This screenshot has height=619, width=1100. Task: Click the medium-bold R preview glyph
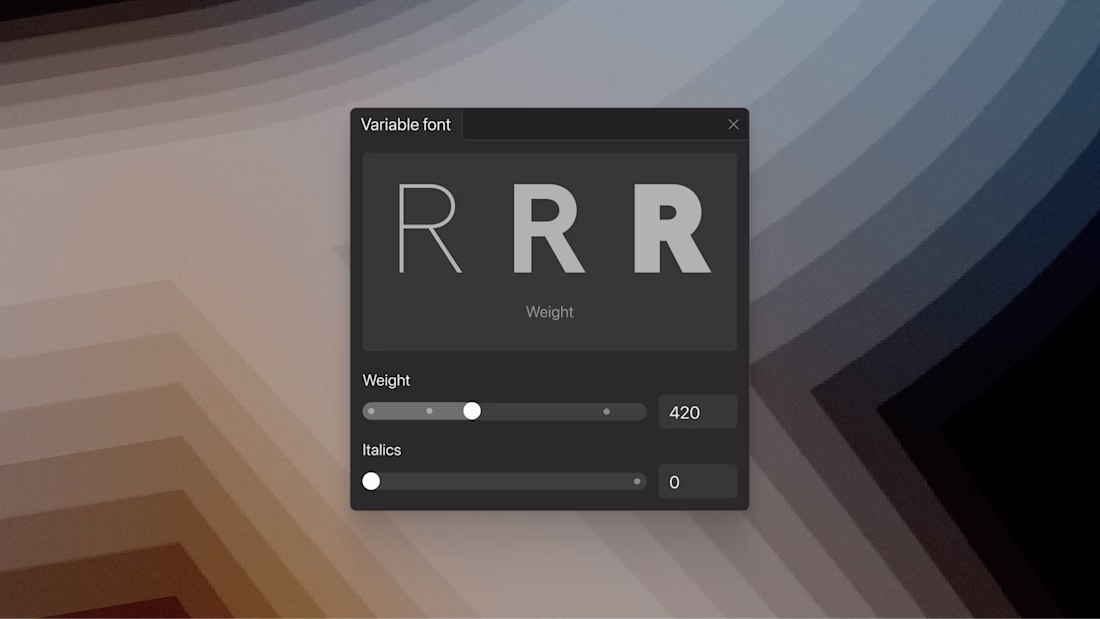(x=548, y=228)
